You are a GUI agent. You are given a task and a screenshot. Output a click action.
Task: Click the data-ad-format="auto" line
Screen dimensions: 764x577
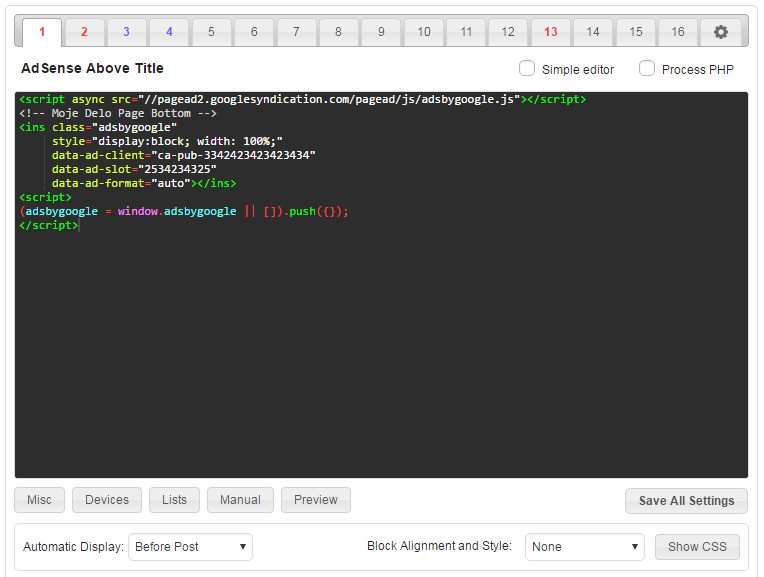[x=144, y=184]
